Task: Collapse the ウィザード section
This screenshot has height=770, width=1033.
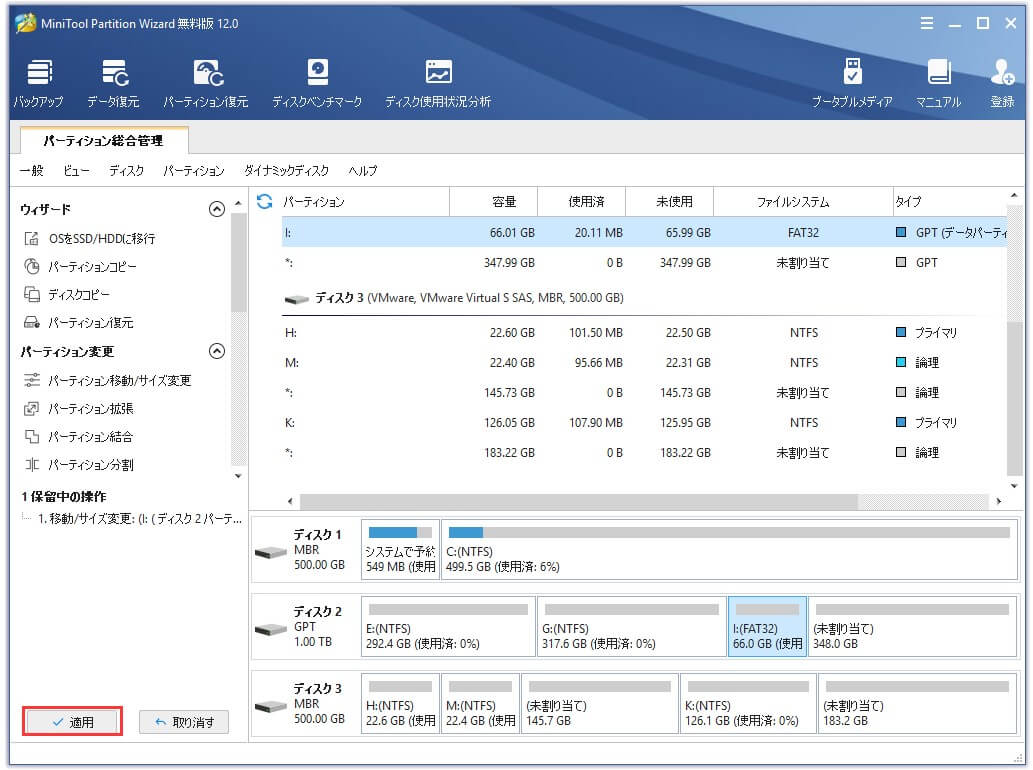Action: click(x=216, y=209)
